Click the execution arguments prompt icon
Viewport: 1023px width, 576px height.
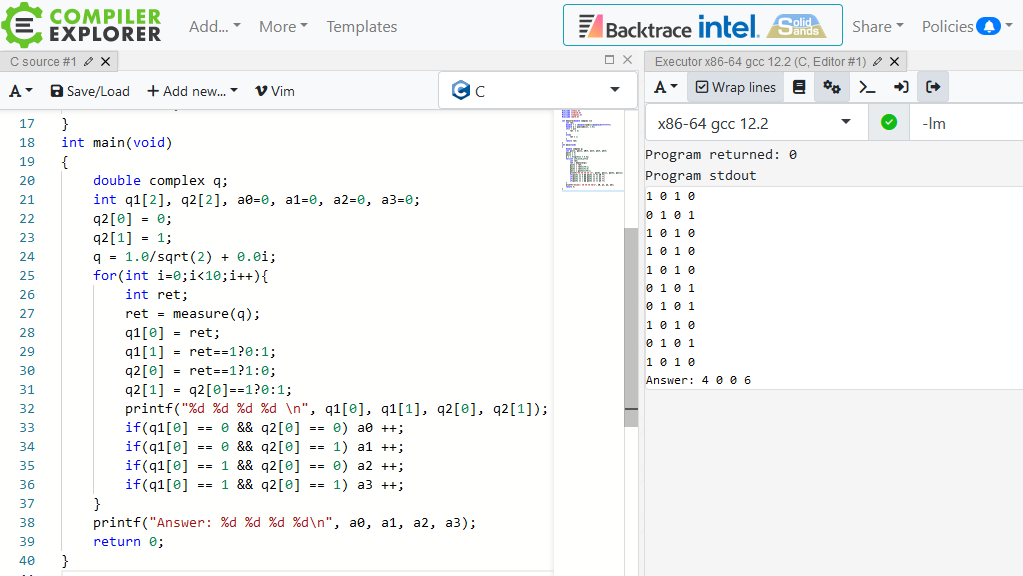(867, 87)
